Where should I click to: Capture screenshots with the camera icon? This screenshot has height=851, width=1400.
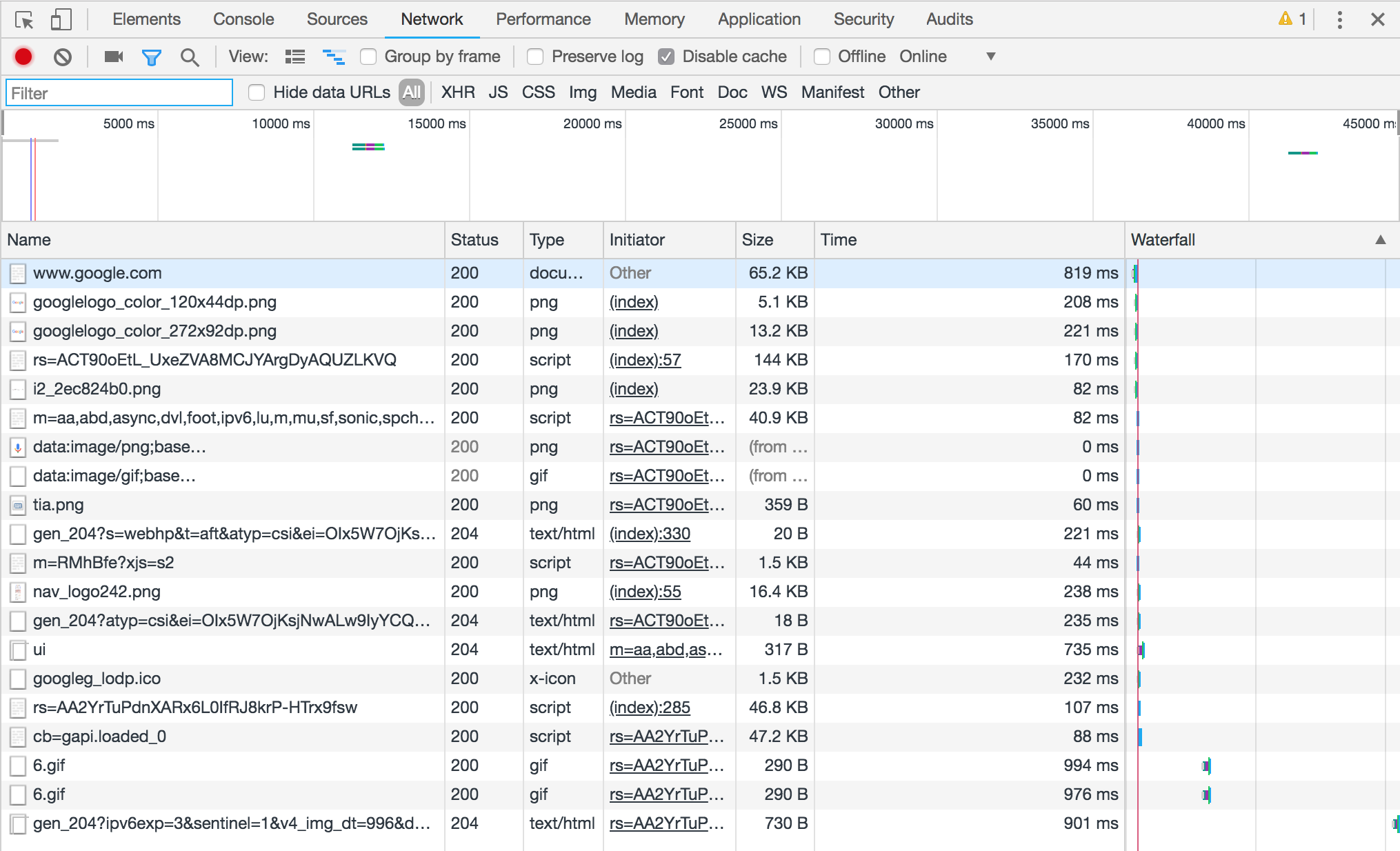pyautogui.click(x=113, y=57)
